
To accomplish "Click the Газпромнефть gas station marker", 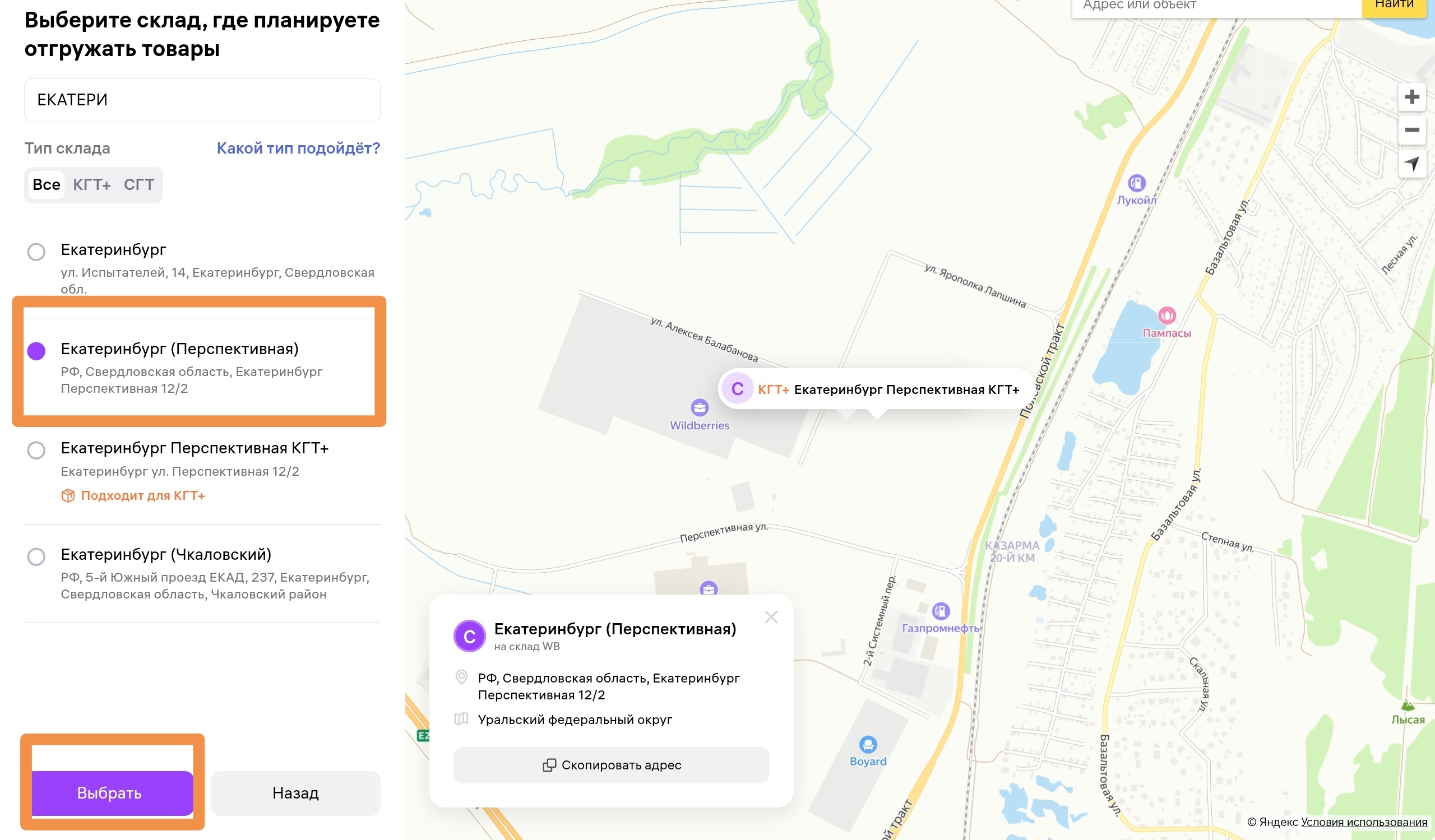I will [941, 611].
